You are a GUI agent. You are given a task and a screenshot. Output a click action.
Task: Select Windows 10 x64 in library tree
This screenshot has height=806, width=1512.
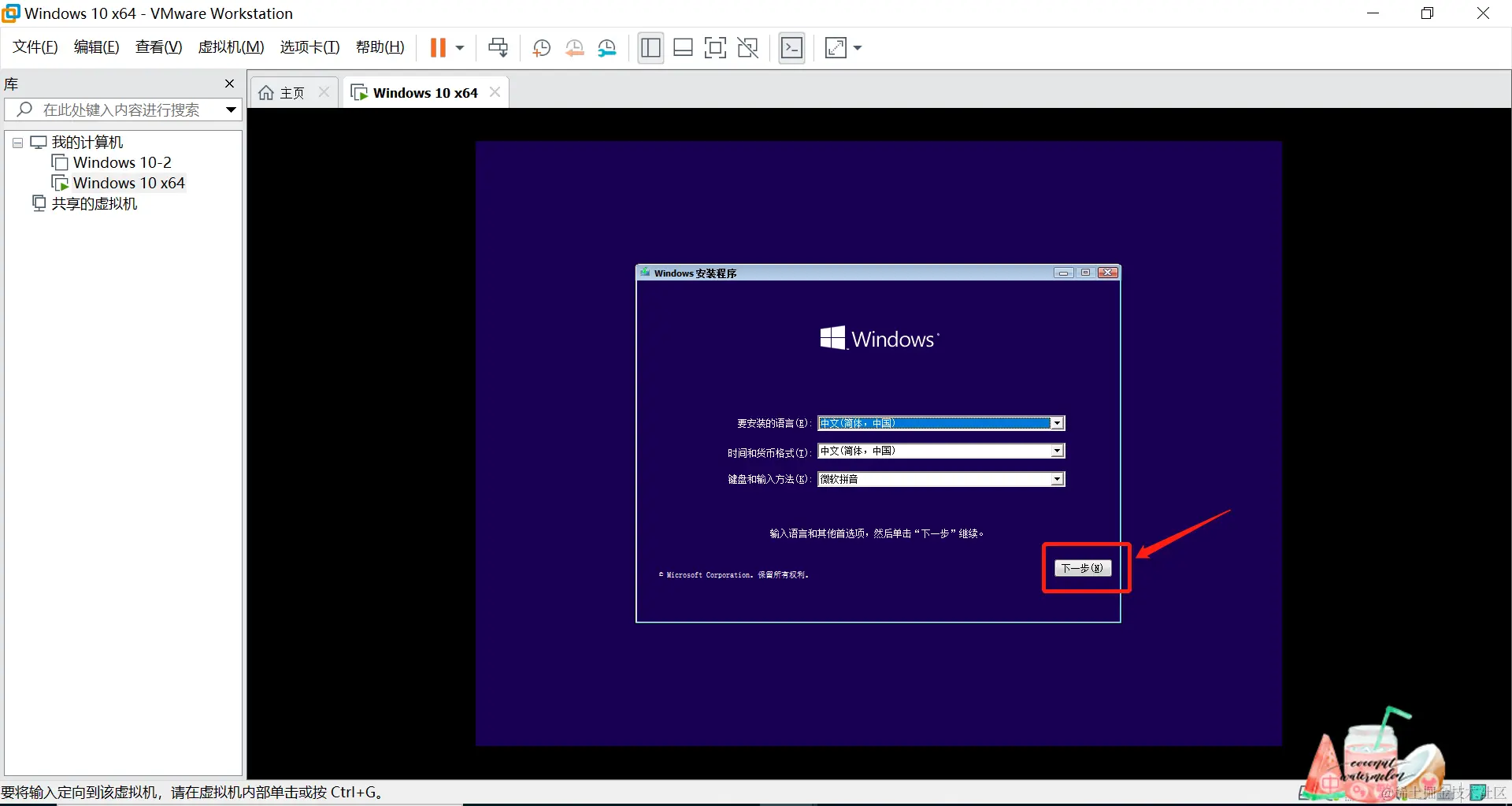pyautogui.click(x=128, y=183)
